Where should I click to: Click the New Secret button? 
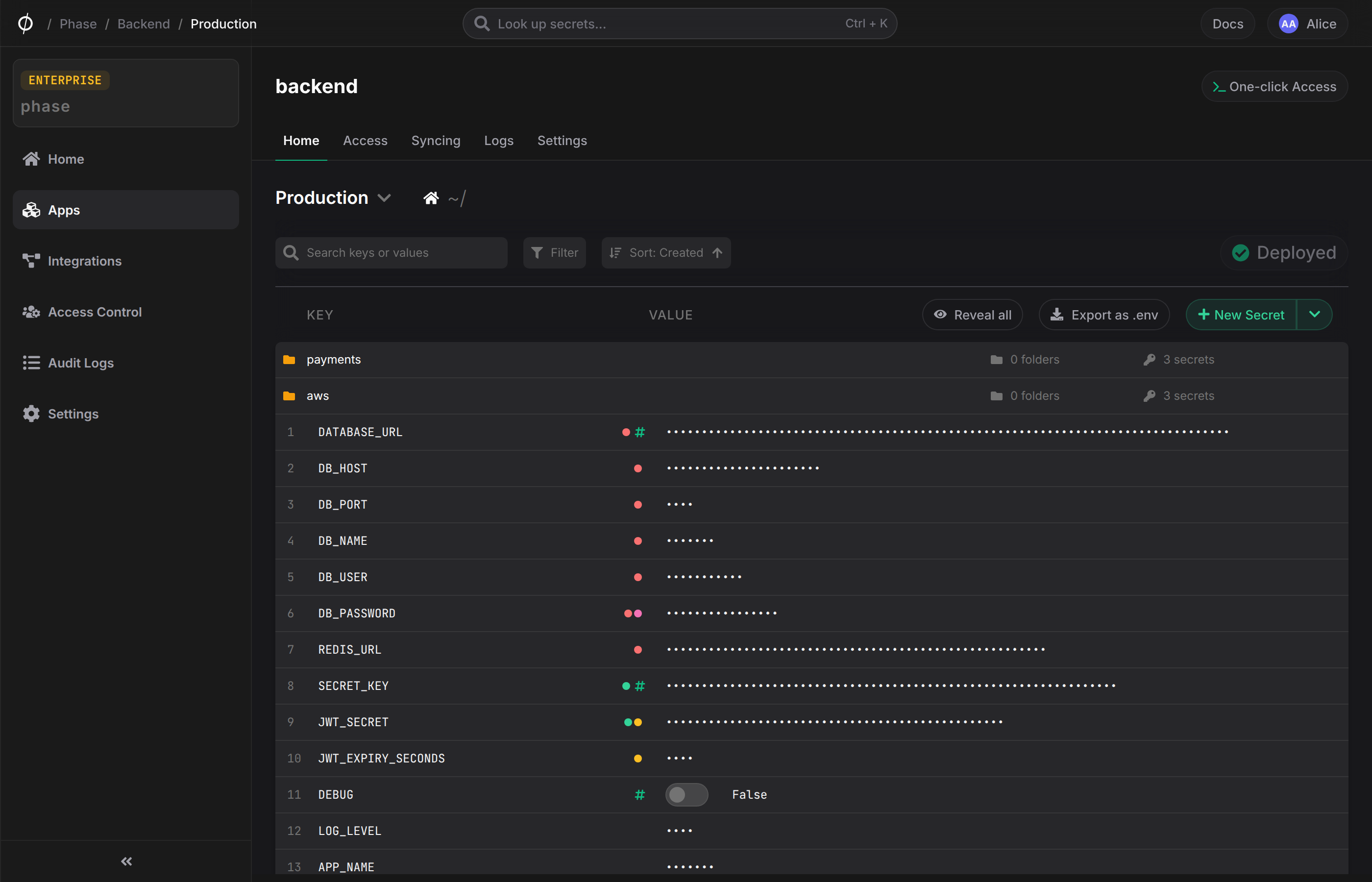point(1241,315)
